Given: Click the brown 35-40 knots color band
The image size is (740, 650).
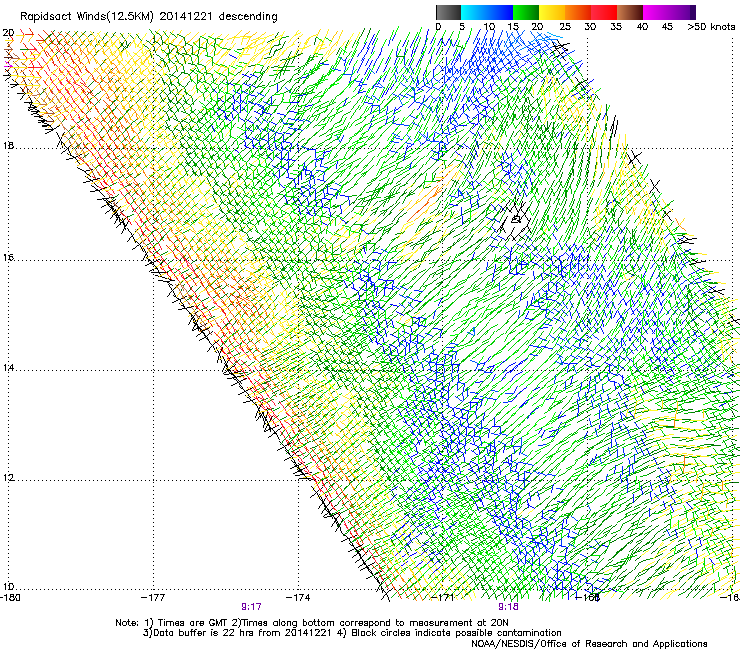Looking at the screenshot, I should point(630,12).
